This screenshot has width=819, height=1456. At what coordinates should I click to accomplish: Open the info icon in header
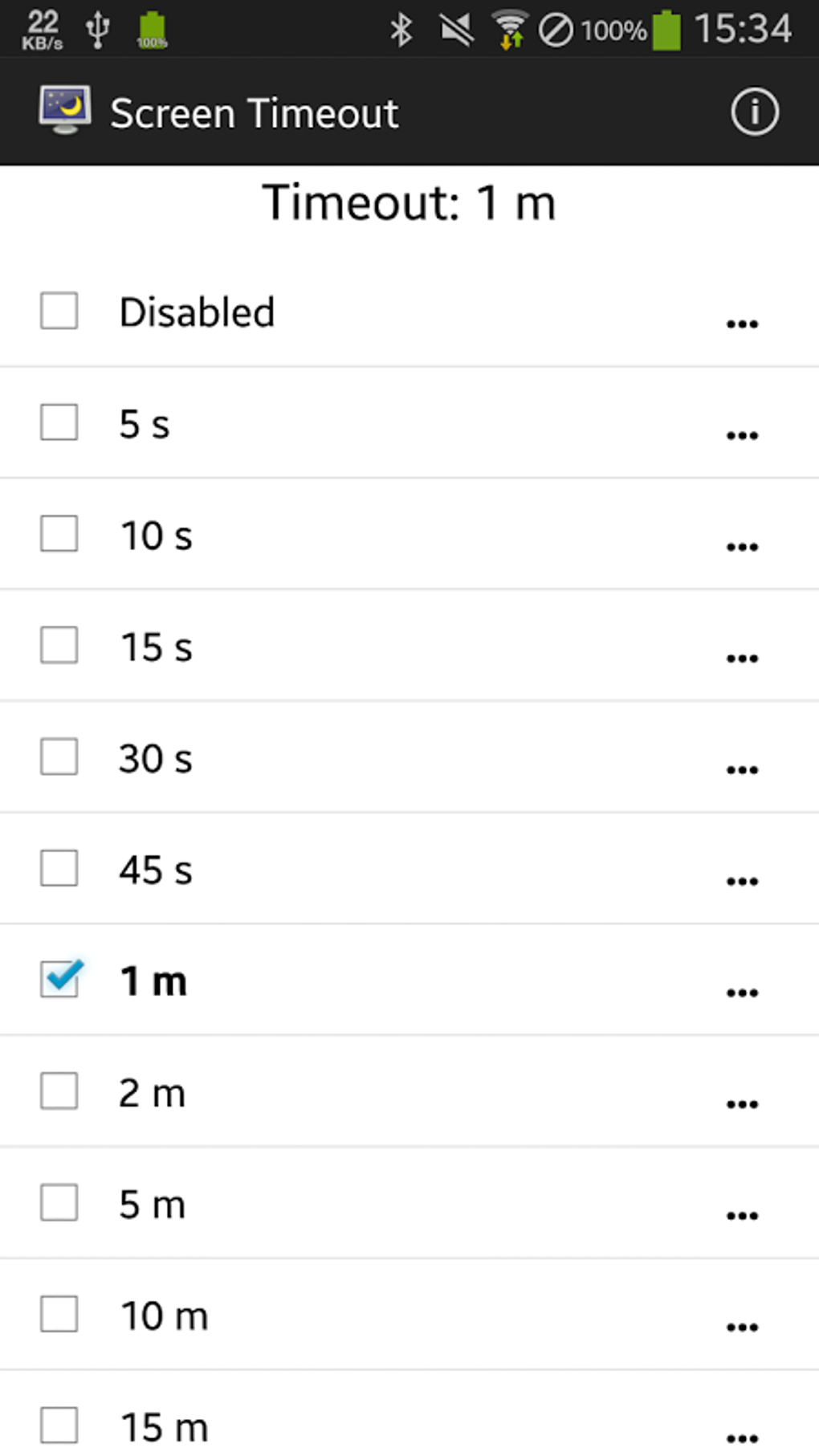point(754,112)
